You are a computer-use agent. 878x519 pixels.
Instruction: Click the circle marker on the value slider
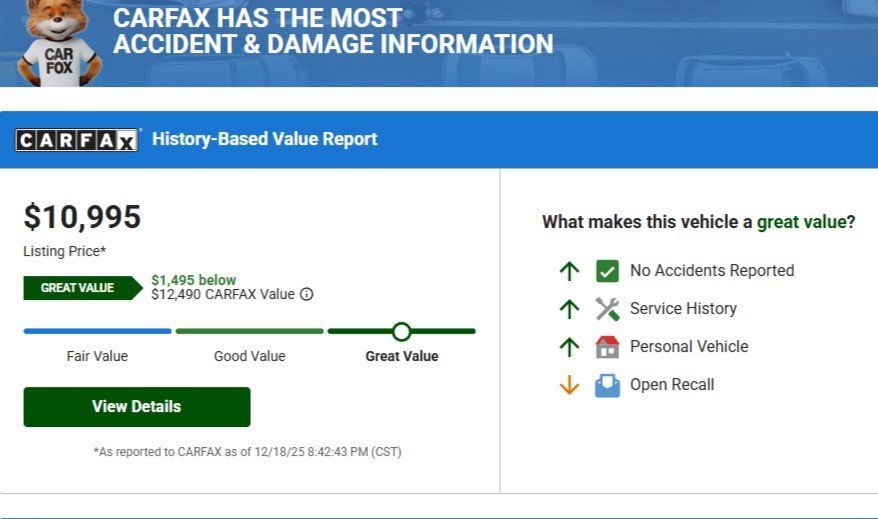[402, 331]
